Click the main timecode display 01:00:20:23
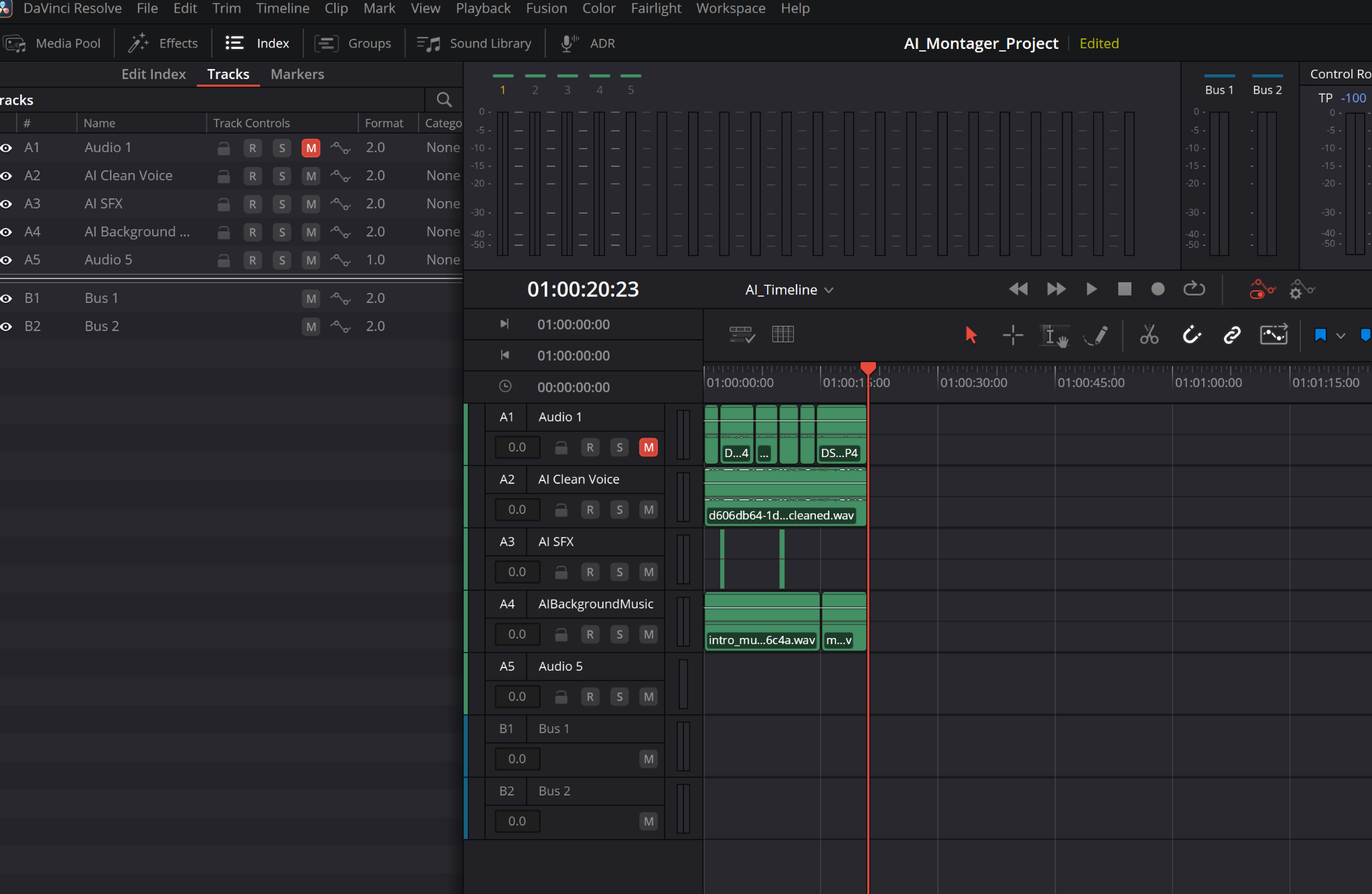Image resolution: width=1372 pixels, height=894 pixels. (x=583, y=290)
